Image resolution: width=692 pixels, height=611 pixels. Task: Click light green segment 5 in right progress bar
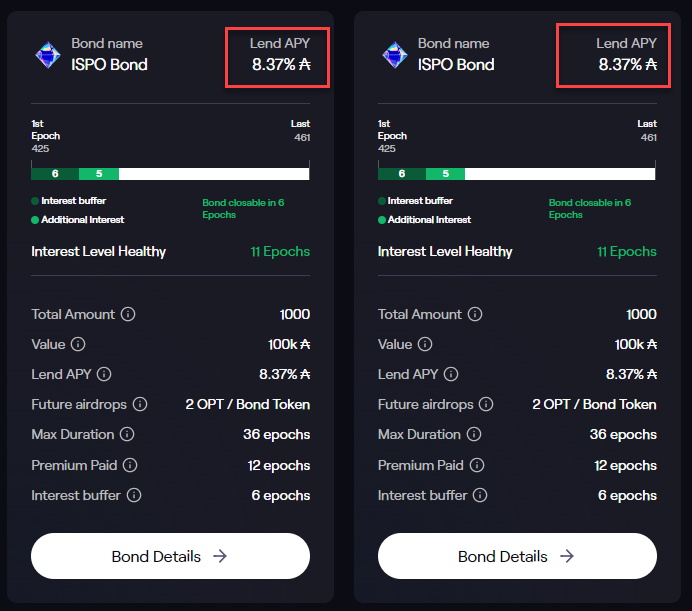[x=445, y=173]
